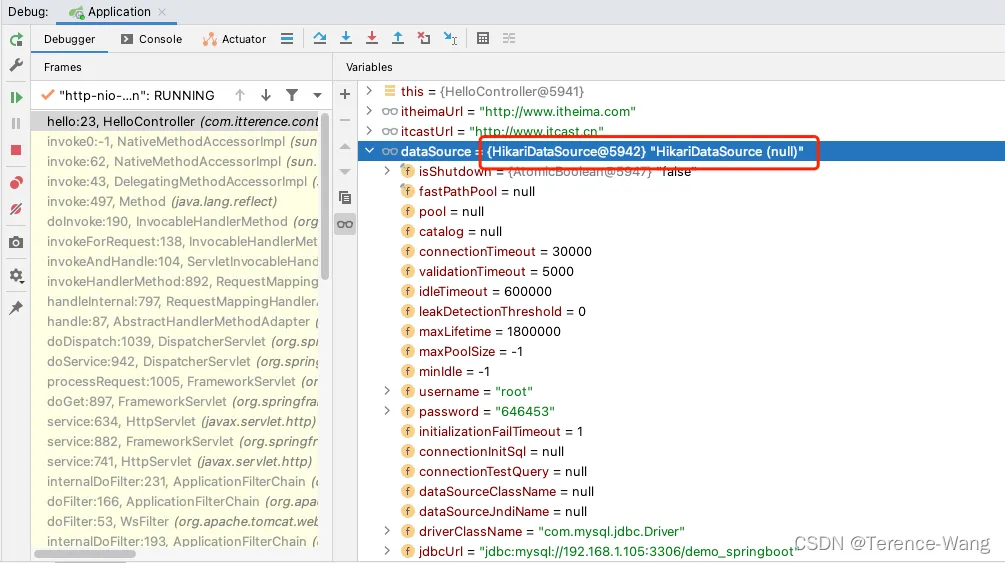
Task: Expand the username field node
Action: pos(388,391)
